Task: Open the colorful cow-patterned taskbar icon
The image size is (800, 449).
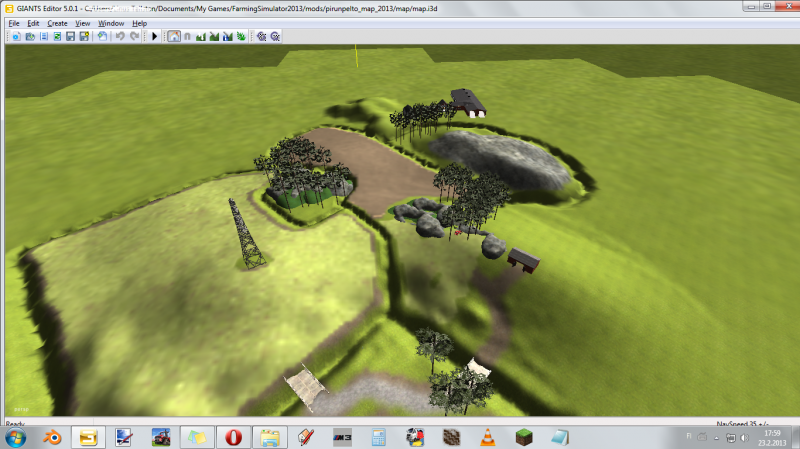Action: coord(415,438)
